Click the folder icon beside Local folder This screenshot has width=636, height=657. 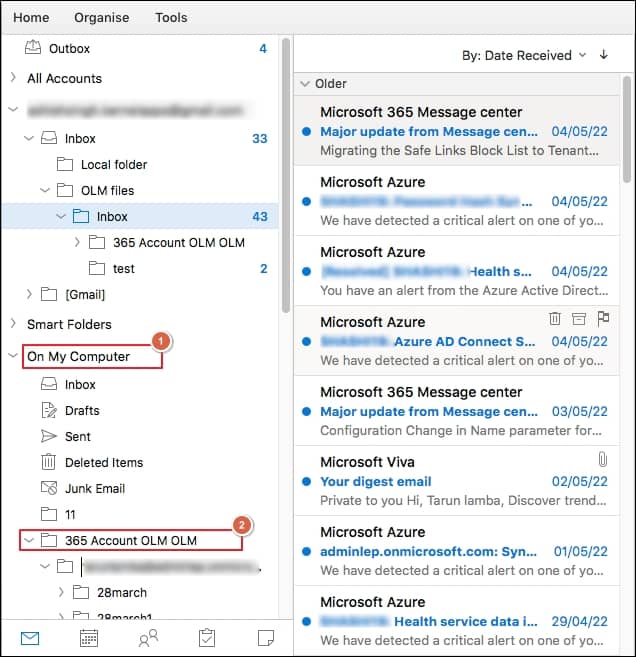[x=65, y=164]
